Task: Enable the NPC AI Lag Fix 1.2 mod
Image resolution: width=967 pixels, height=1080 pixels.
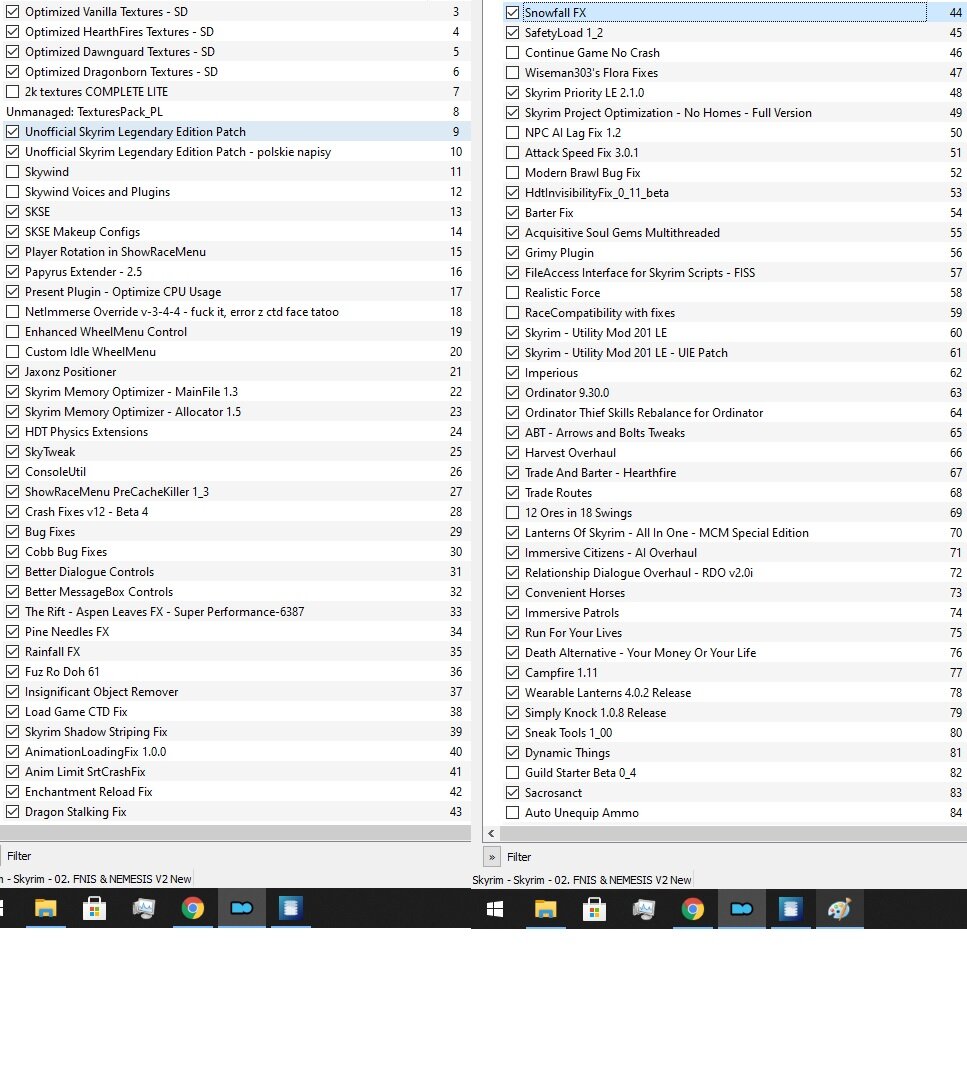Action: (512, 132)
